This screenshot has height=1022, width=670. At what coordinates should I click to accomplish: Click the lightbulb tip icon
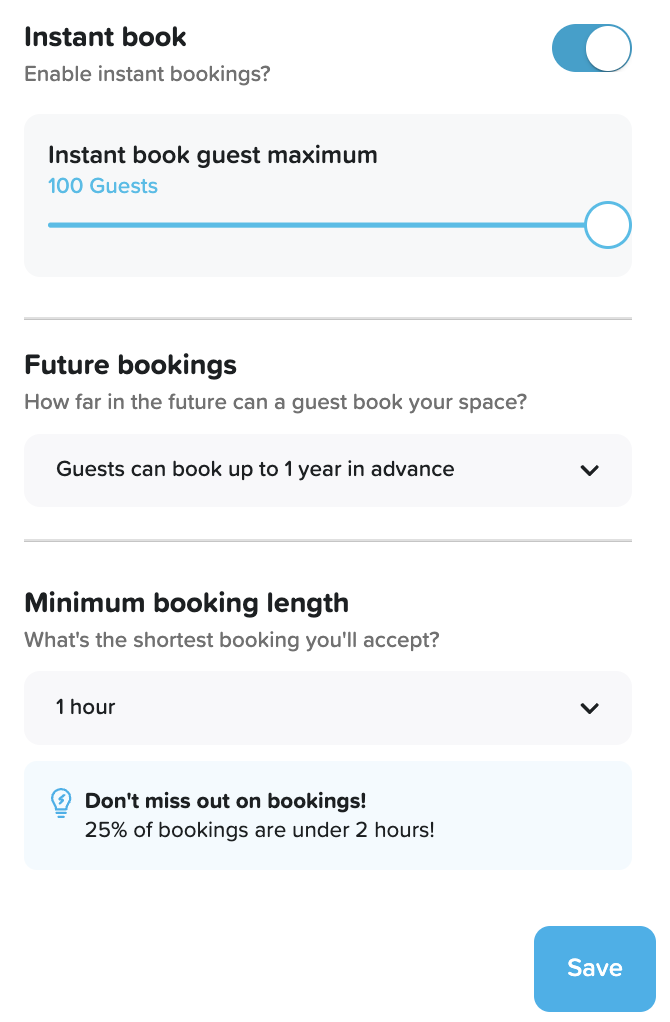pos(61,801)
